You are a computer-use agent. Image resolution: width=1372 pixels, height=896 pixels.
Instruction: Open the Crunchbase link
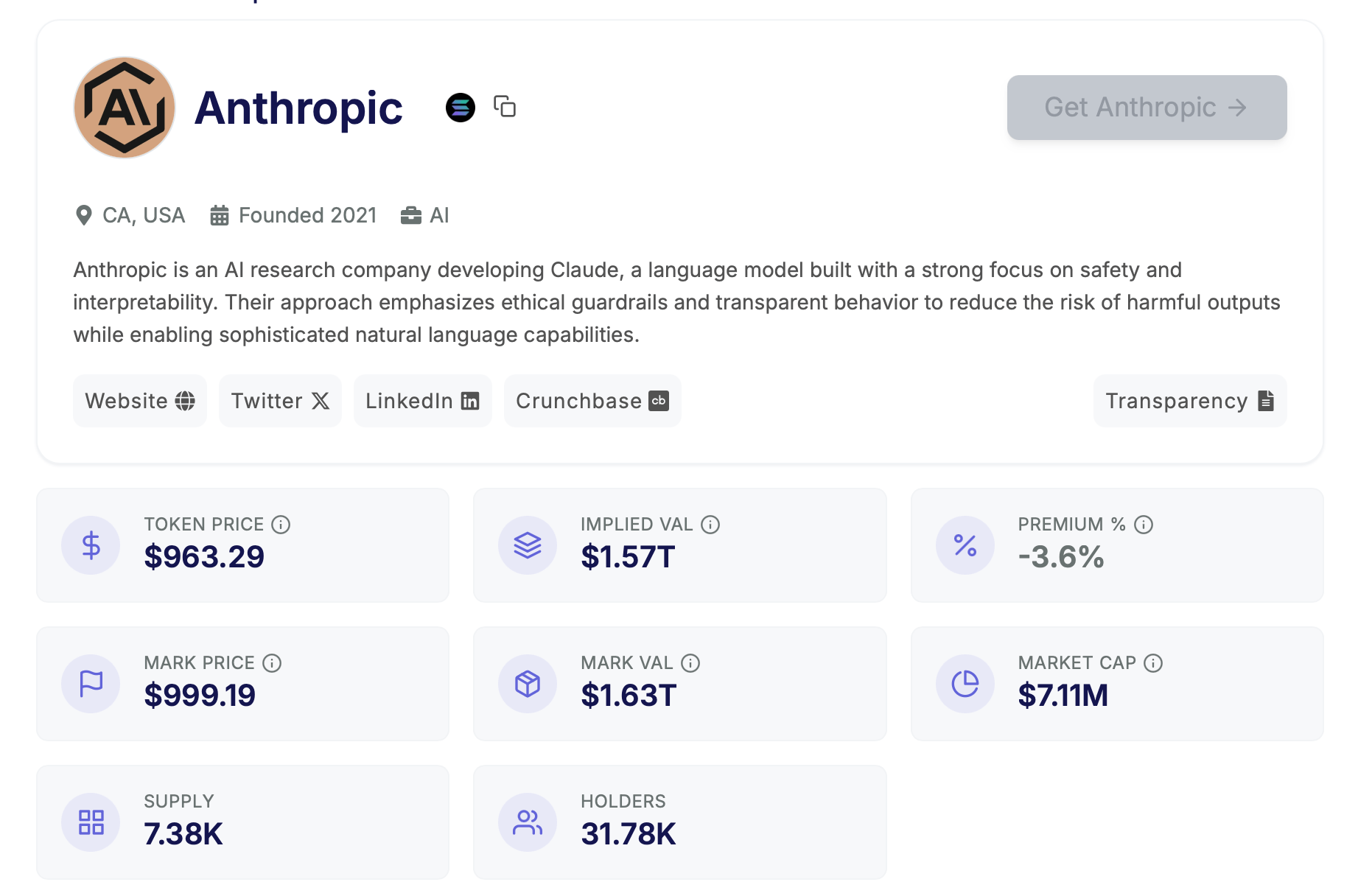pyautogui.click(x=592, y=401)
